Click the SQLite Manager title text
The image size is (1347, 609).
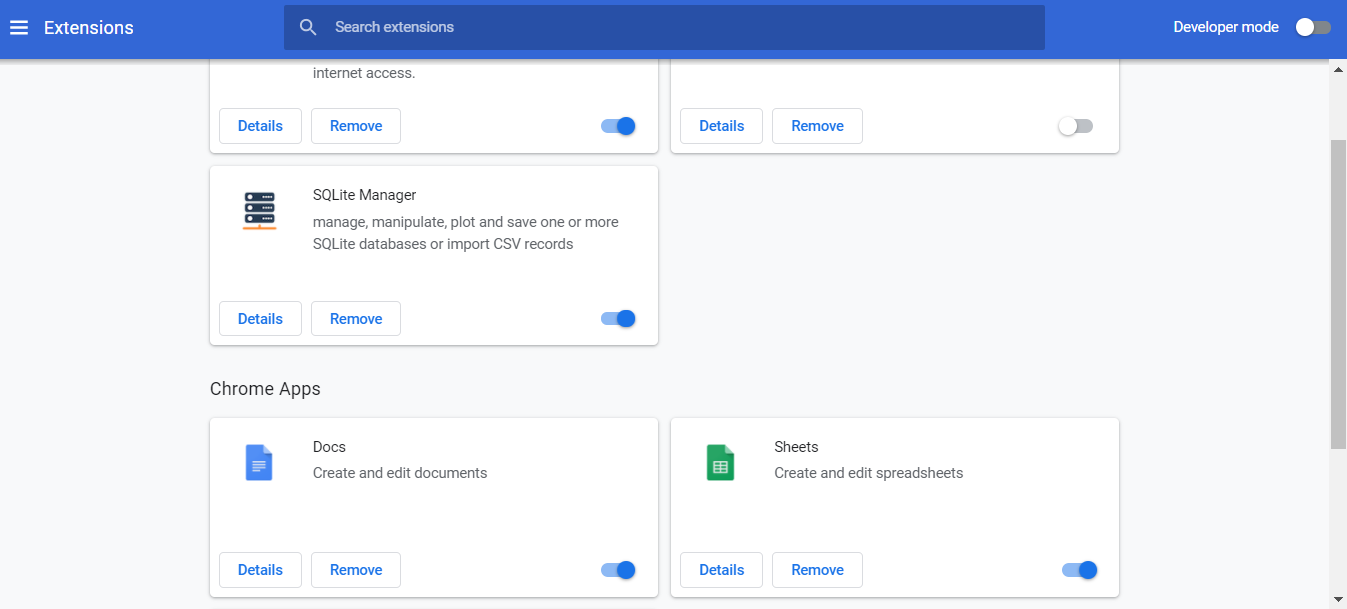click(364, 195)
